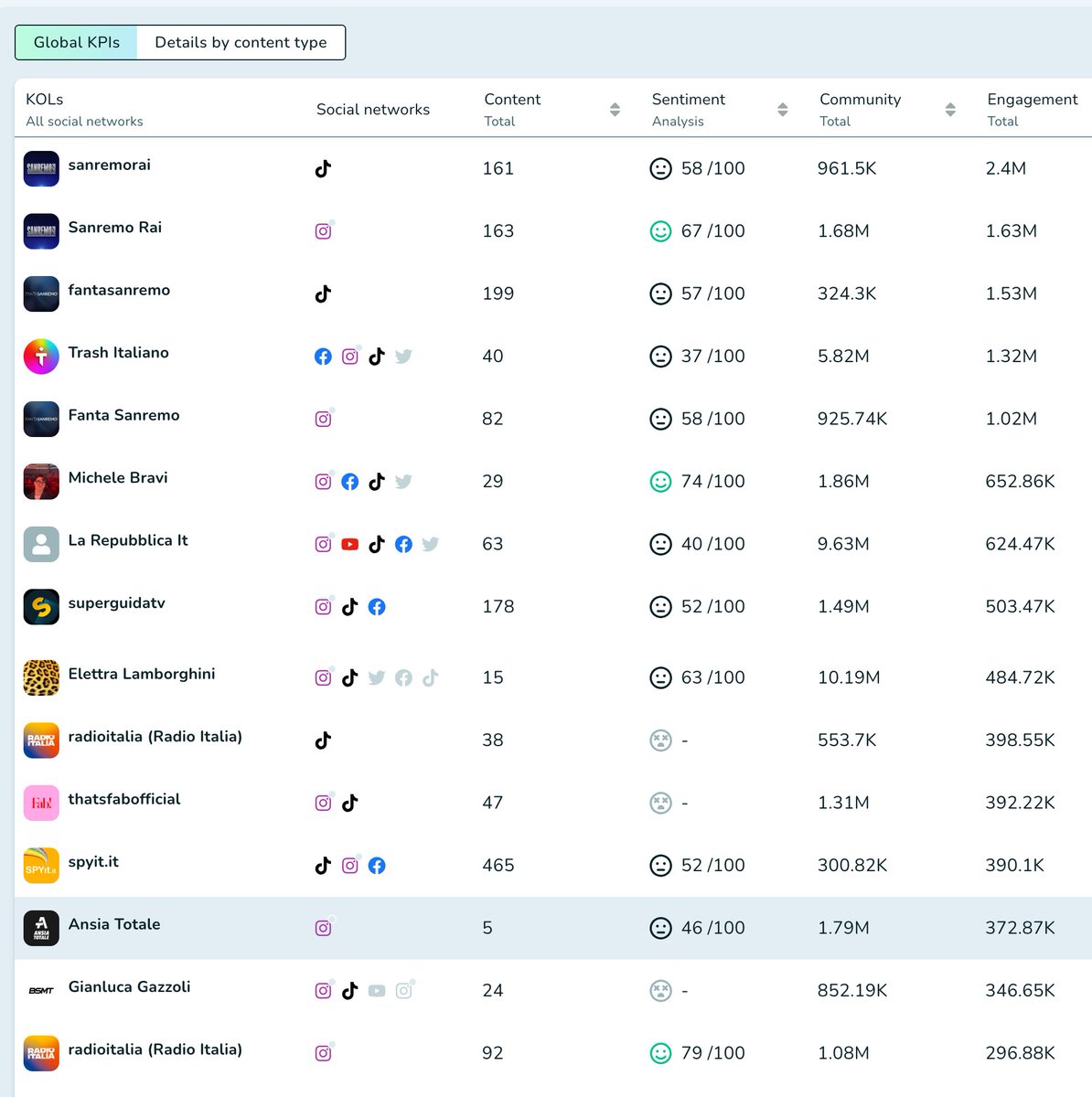Click the Social networks column header
The height and width of the screenshot is (1097, 1092).
[373, 109]
